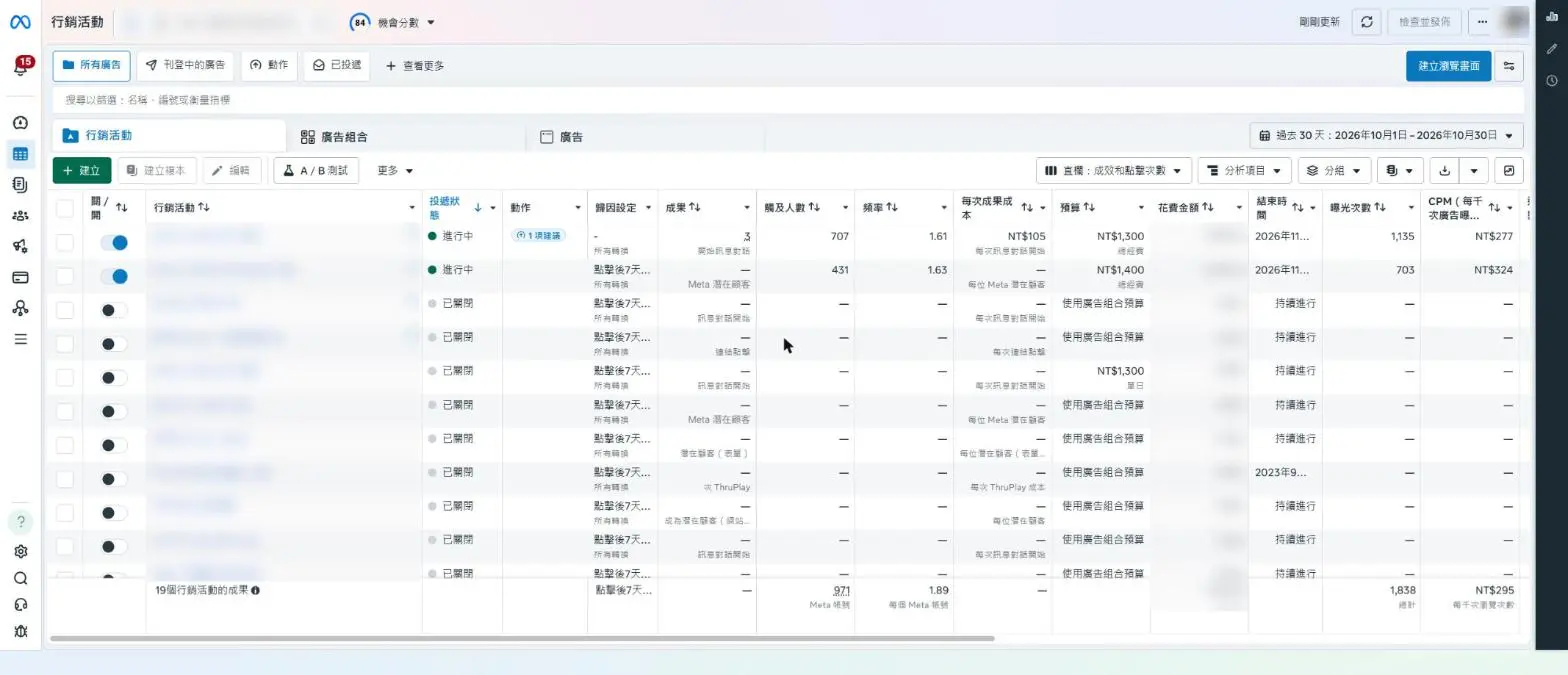1568x675 pixels.
Task: Open edit pencil icon in right rail
Action: pos(1551,48)
